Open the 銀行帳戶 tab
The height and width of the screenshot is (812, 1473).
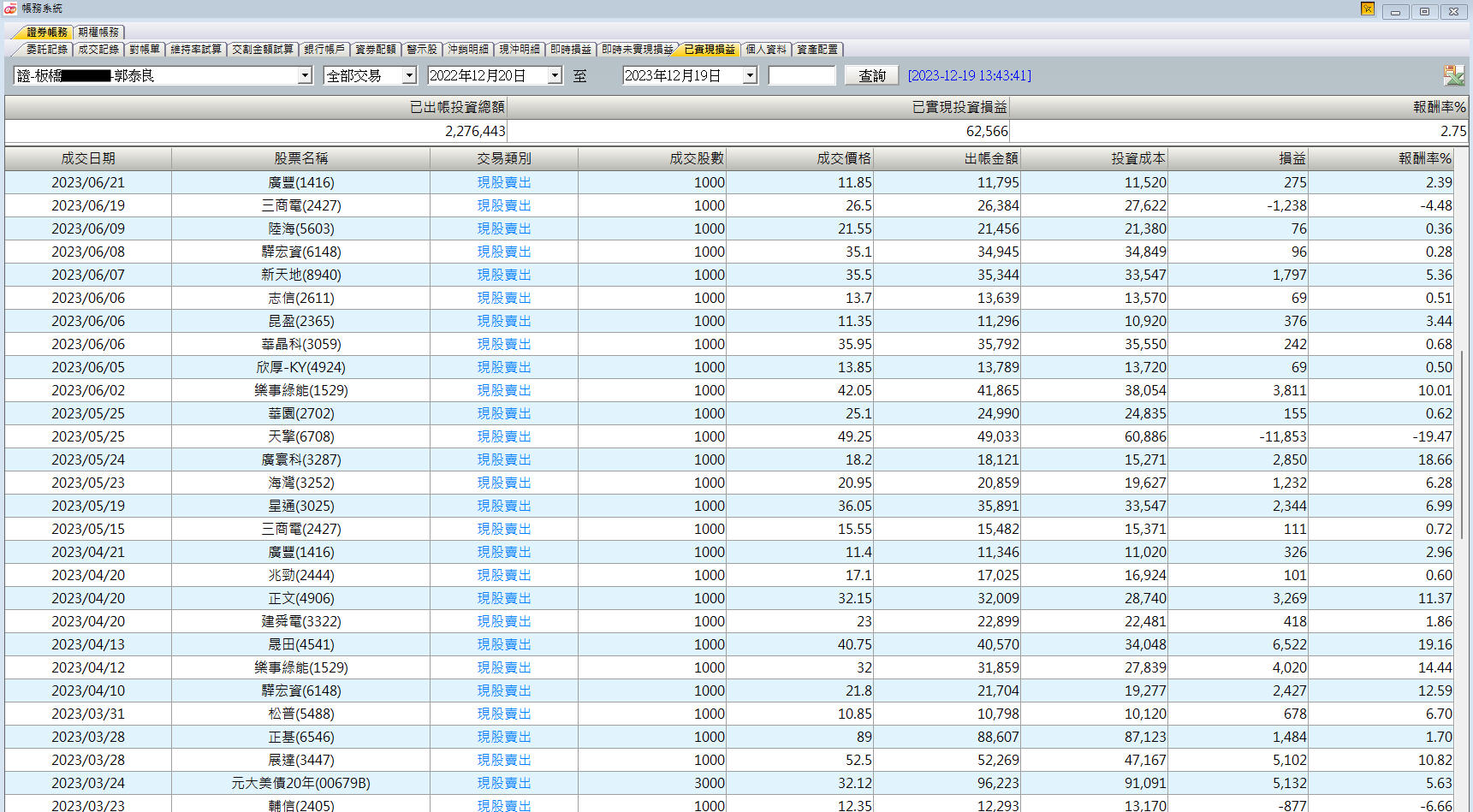(x=324, y=49)
